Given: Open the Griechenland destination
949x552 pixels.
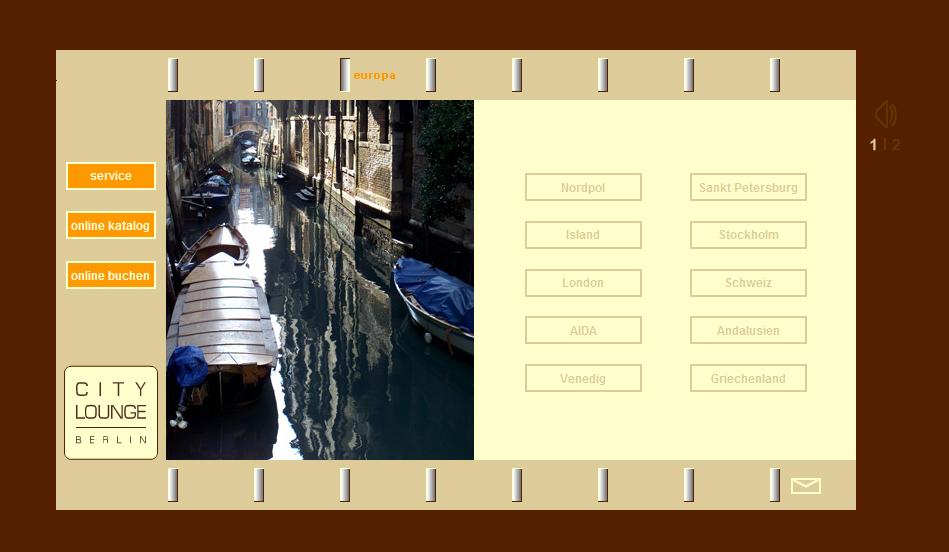Looking at the screenshot, I should [x=748, y=379].
